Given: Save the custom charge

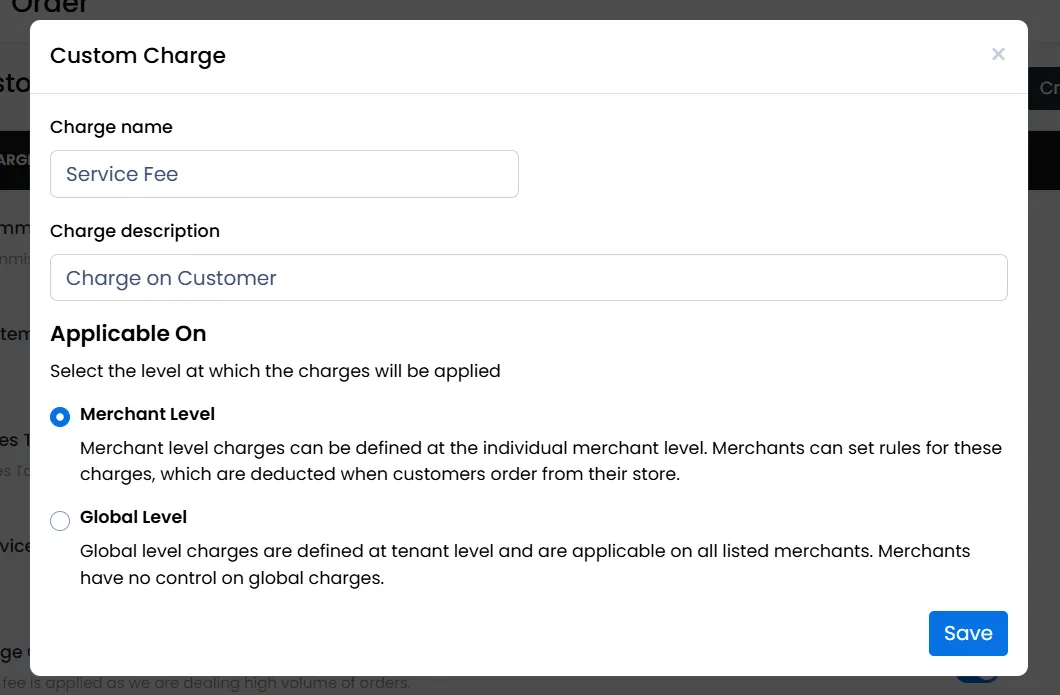Looking at the screenshot, I should [x=968, y=633].
